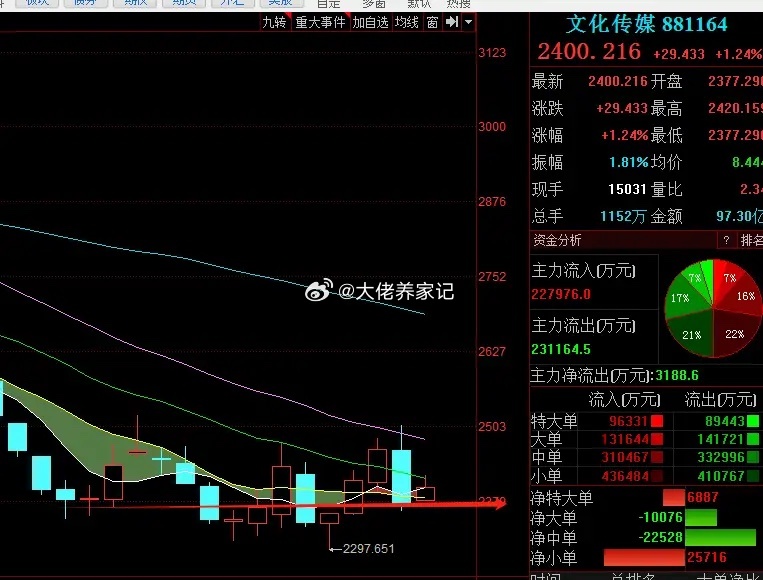This screenshot has height=580, width=763.
Task: Click the 流出(万元) column header
Action: (x=721, y=399)
